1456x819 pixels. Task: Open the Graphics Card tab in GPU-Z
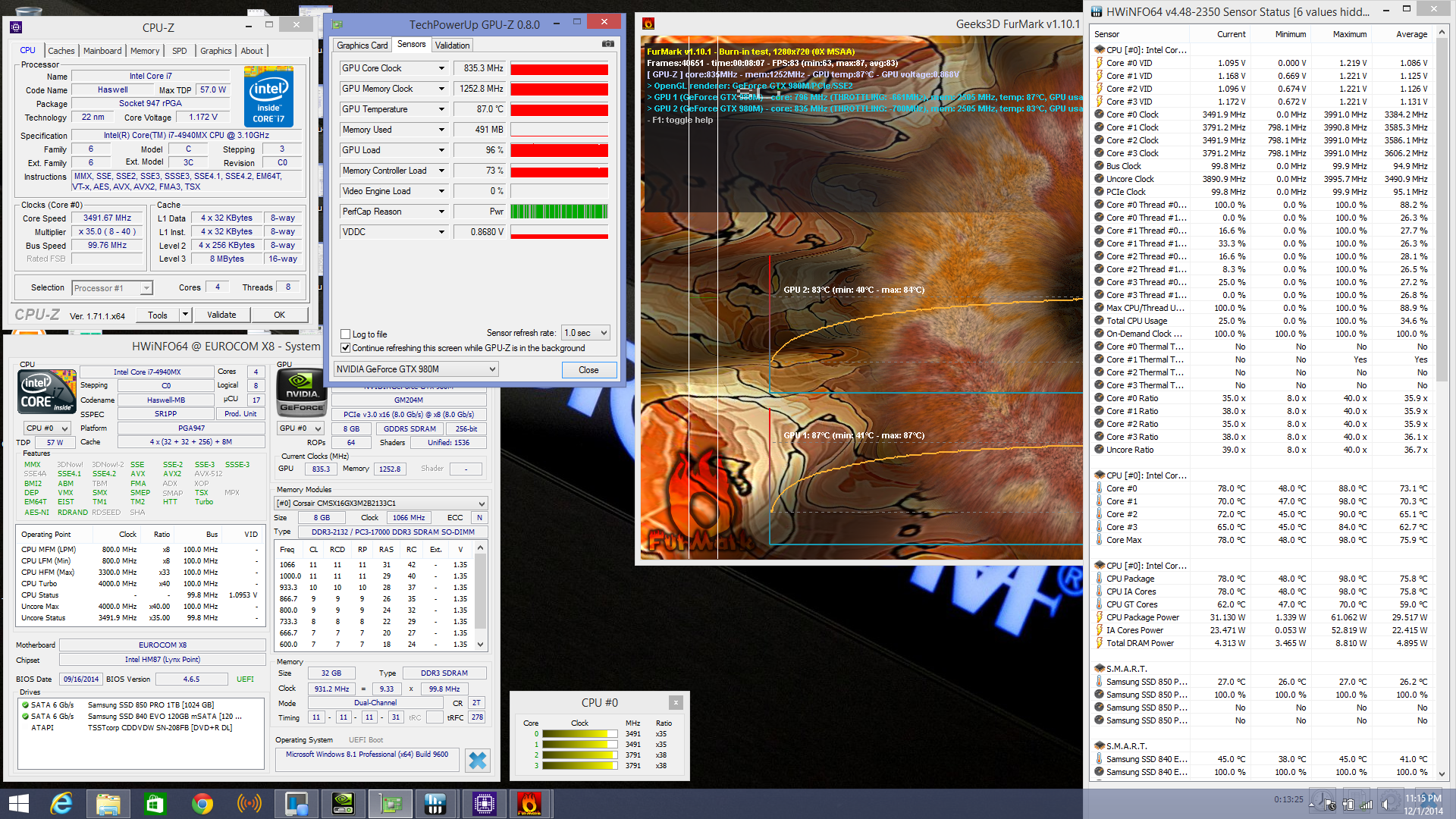click(x=362, y=45)
